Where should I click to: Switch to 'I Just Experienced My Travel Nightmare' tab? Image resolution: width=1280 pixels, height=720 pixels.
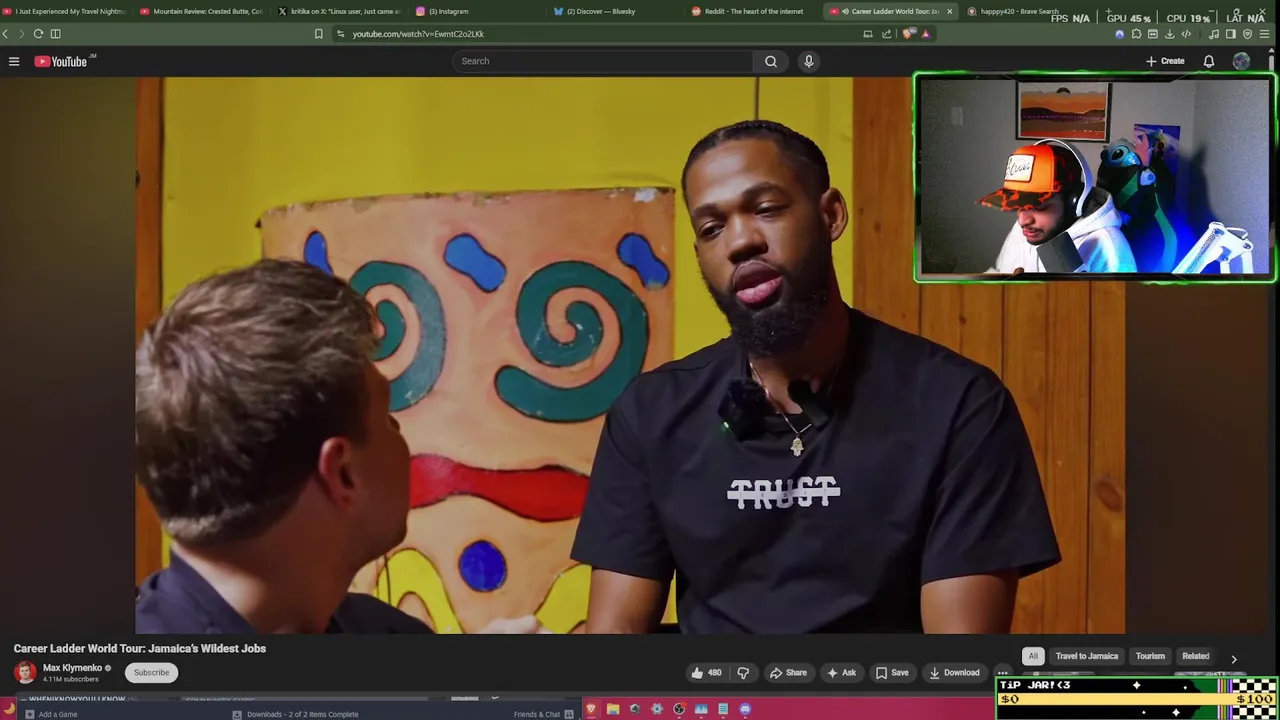tap(65, 11)
